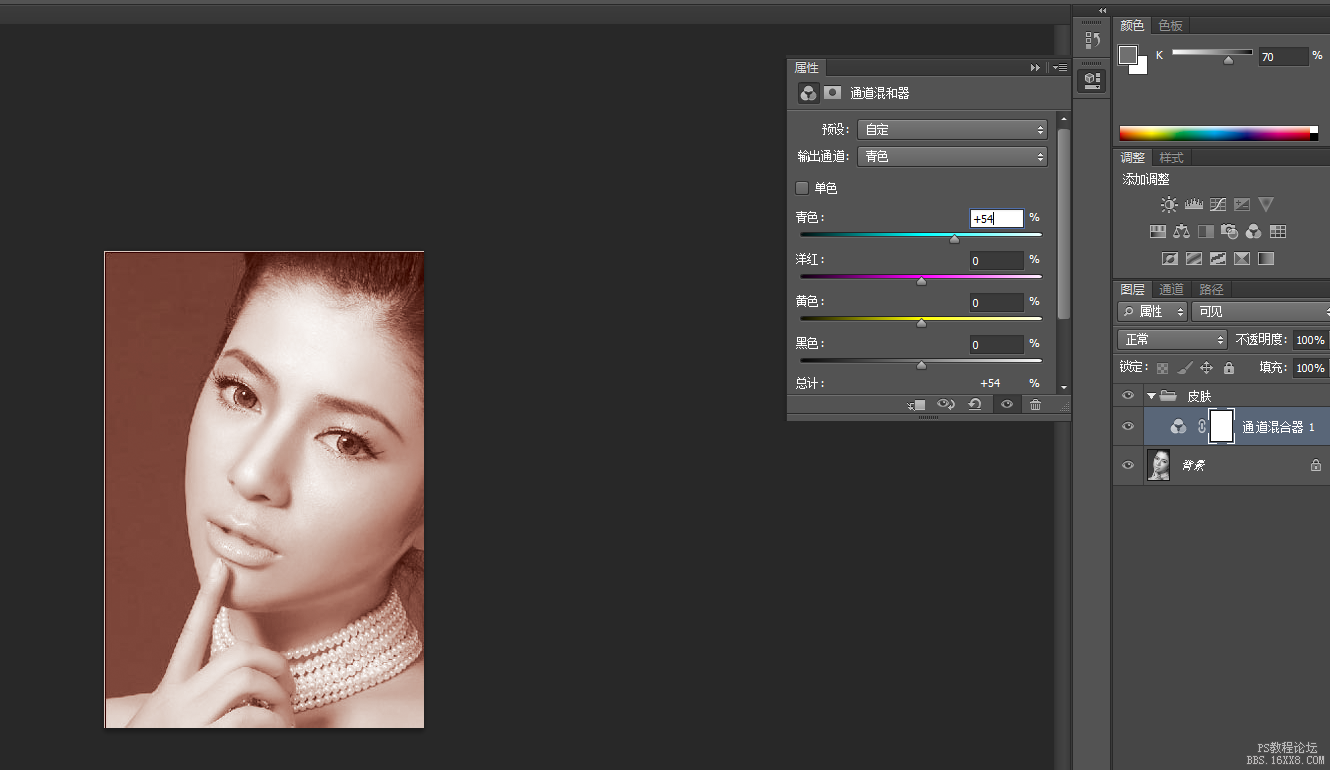Select the 调整 adjustments tab
Screen dimensions: 1330x770
[1133, 158]
